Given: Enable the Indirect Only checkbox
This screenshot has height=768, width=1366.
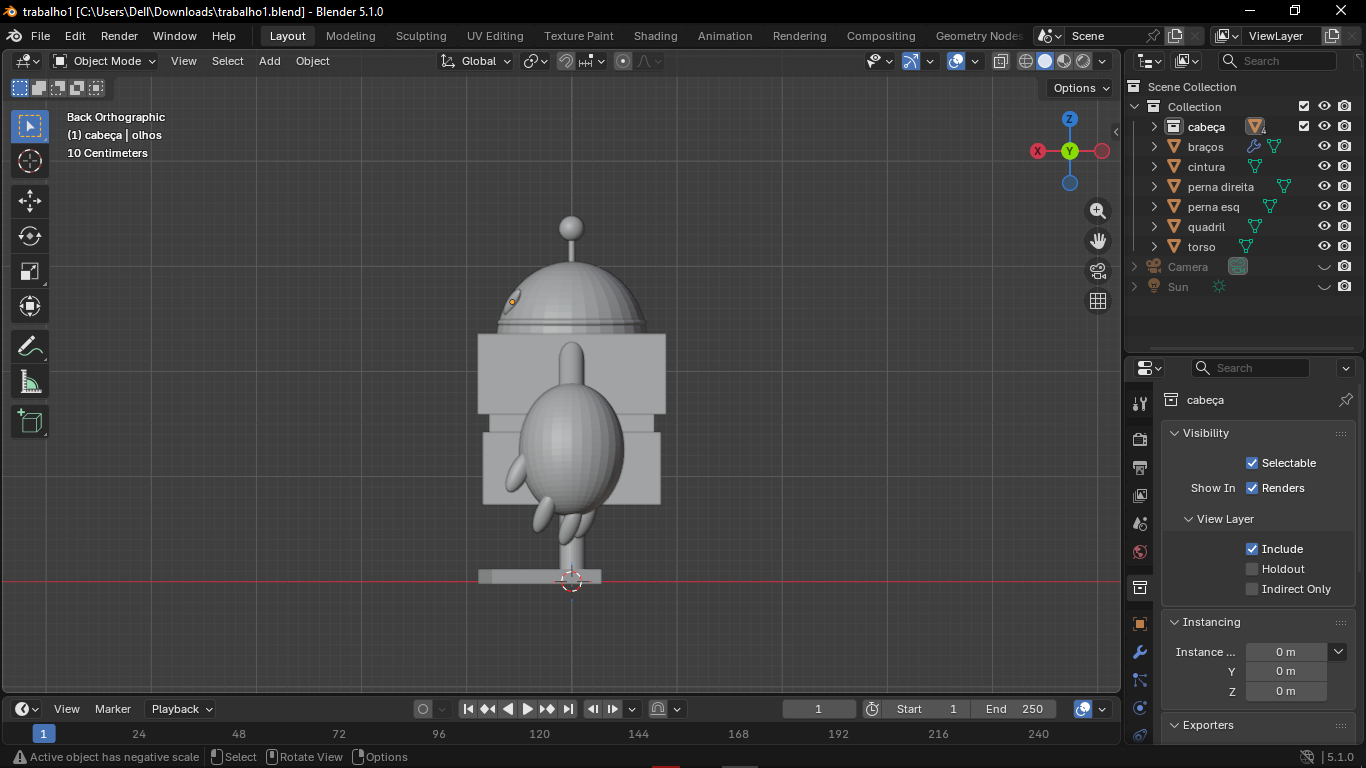Looking at the screenshot, I should click(1251, 589).
